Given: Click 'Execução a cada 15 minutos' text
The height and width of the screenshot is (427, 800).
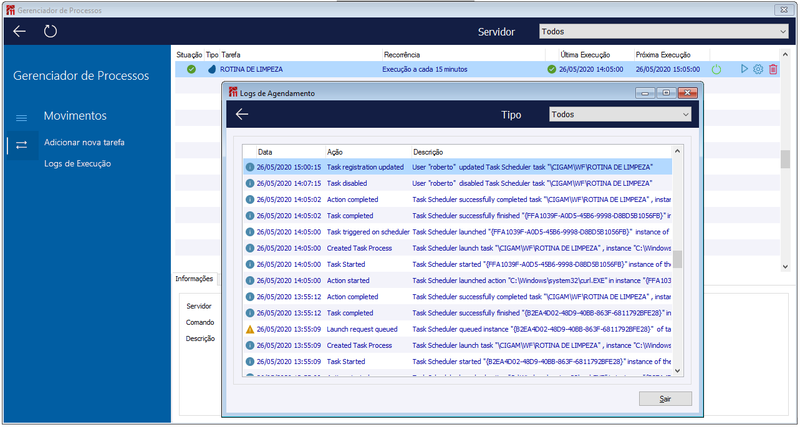Looking at the screenshot, I should (x=424, y=69).
